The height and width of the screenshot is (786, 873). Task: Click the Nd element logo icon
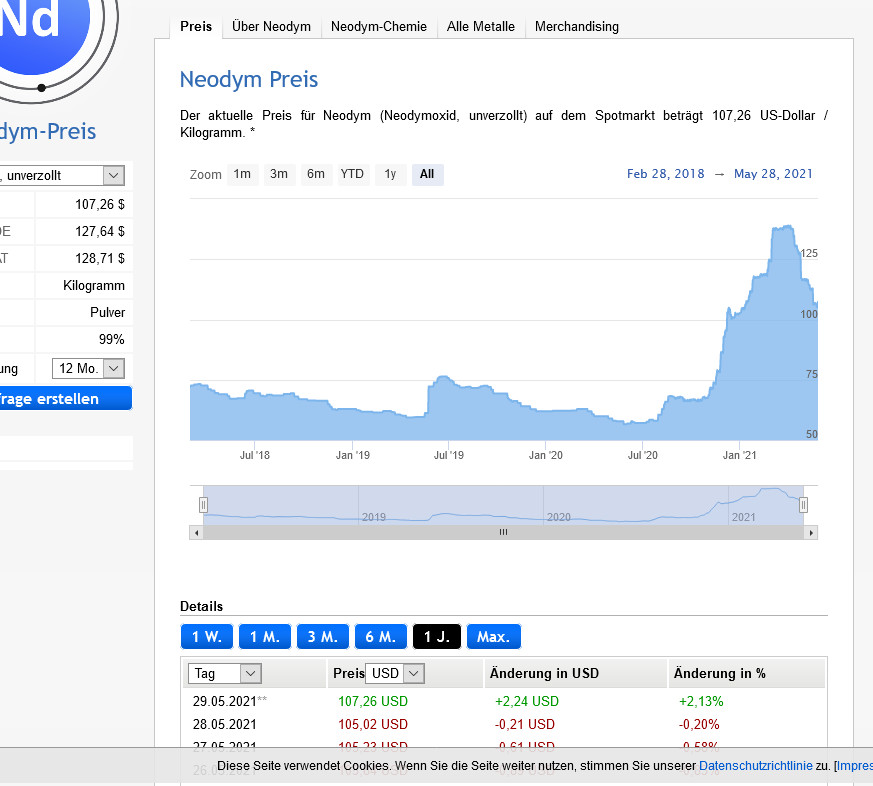pyautogui.click(x=40, y=30)
